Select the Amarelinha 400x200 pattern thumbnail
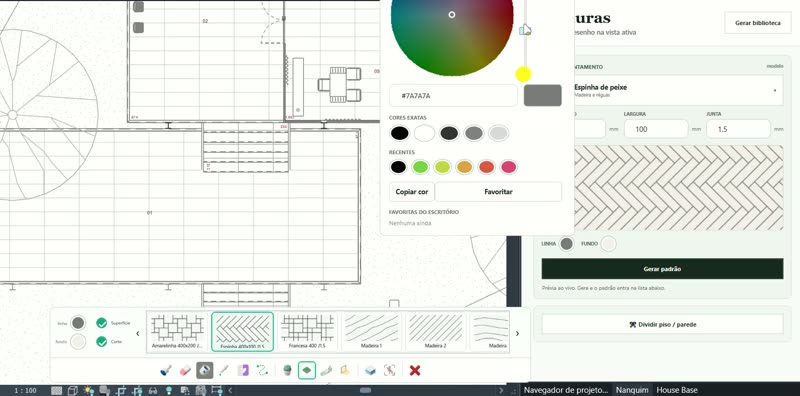 (178, 332)
